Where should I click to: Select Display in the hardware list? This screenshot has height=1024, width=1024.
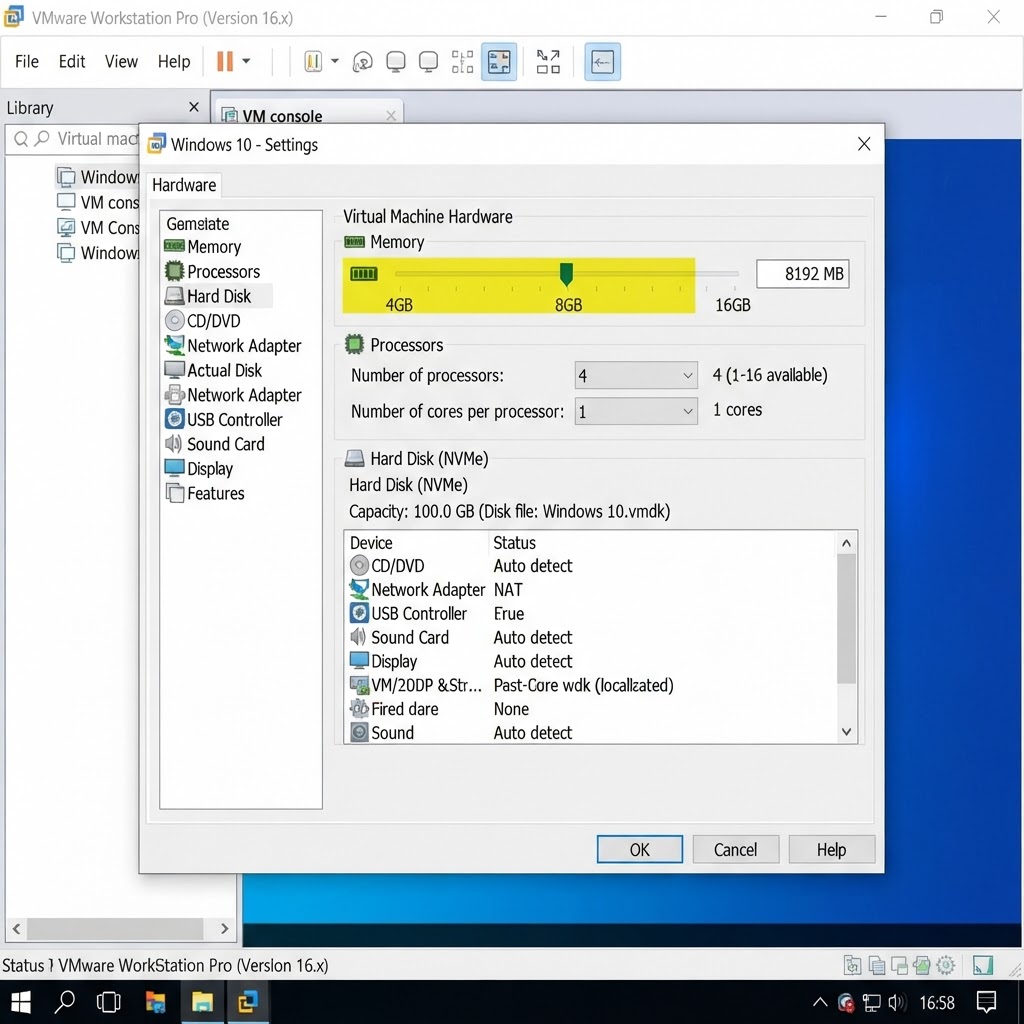(x=199, y=469)
